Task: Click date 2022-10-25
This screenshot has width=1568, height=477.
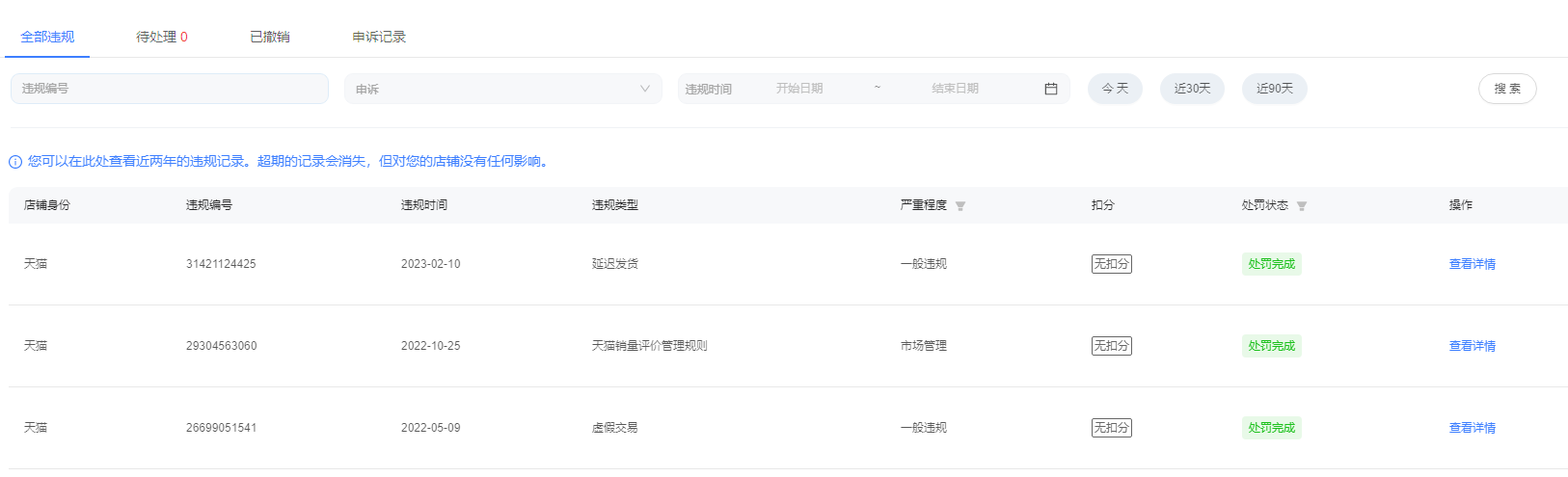Action: pos(430,346)
